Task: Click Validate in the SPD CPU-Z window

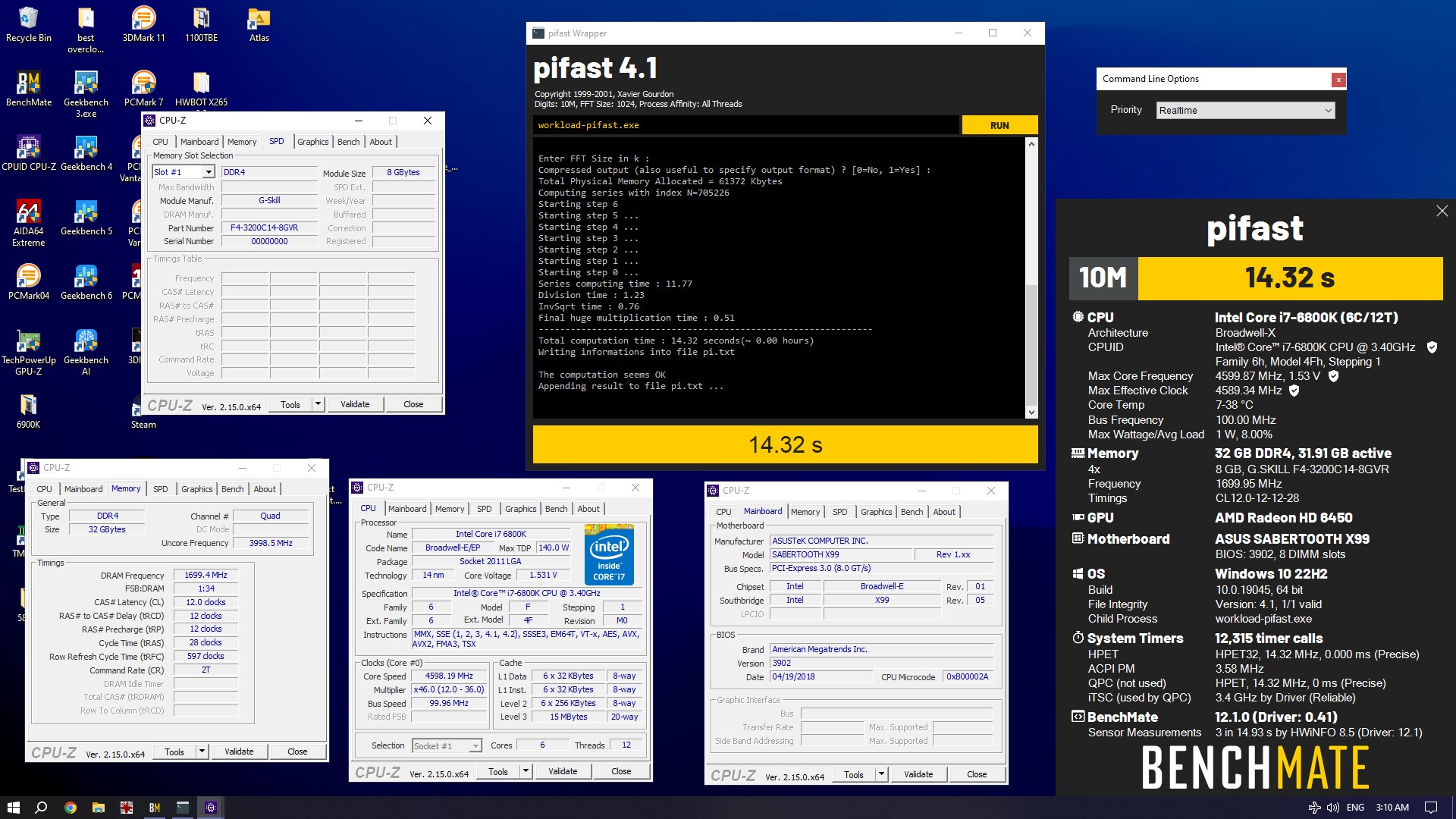Action: 355,404
